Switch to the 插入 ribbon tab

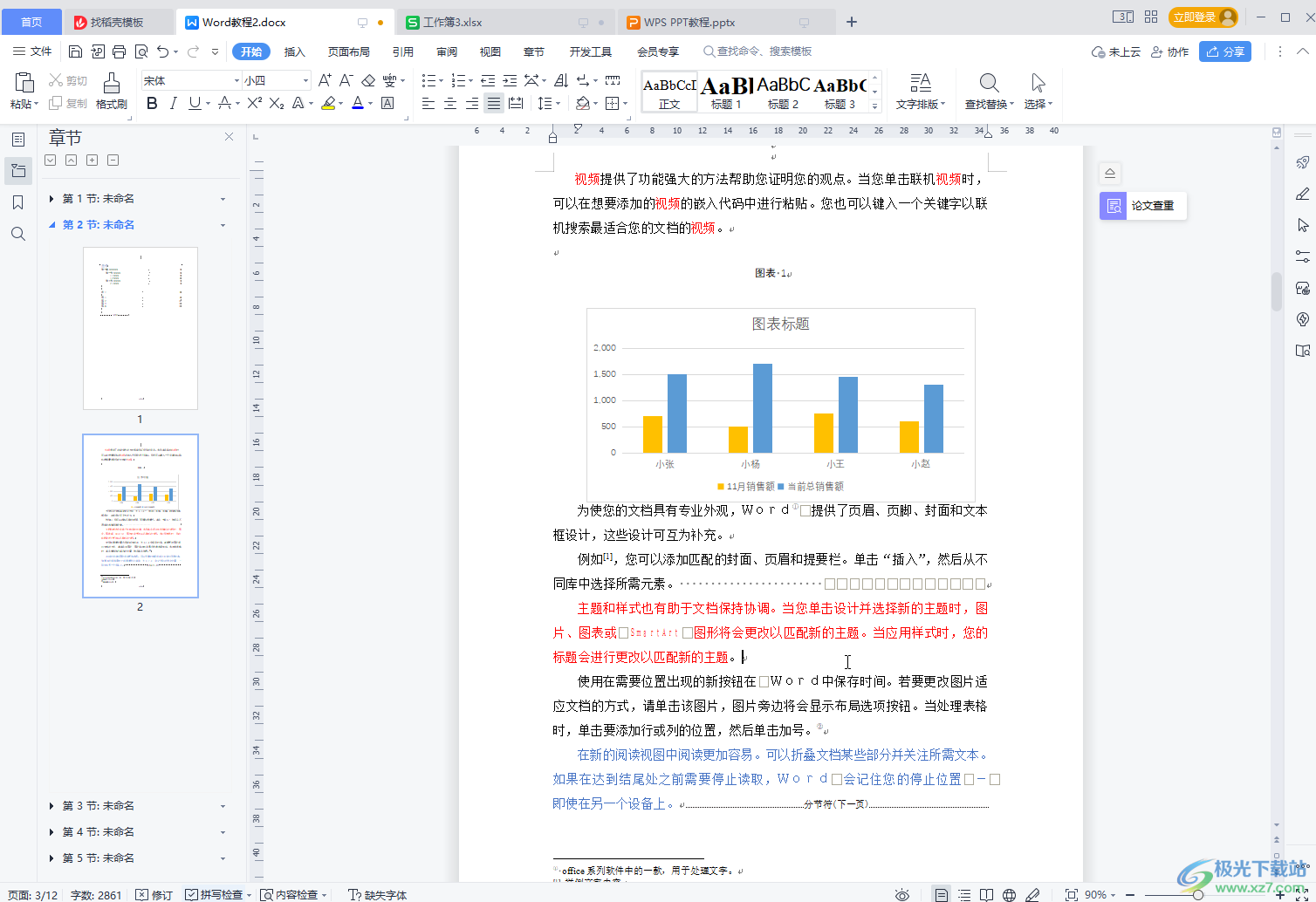click(295, 52)
